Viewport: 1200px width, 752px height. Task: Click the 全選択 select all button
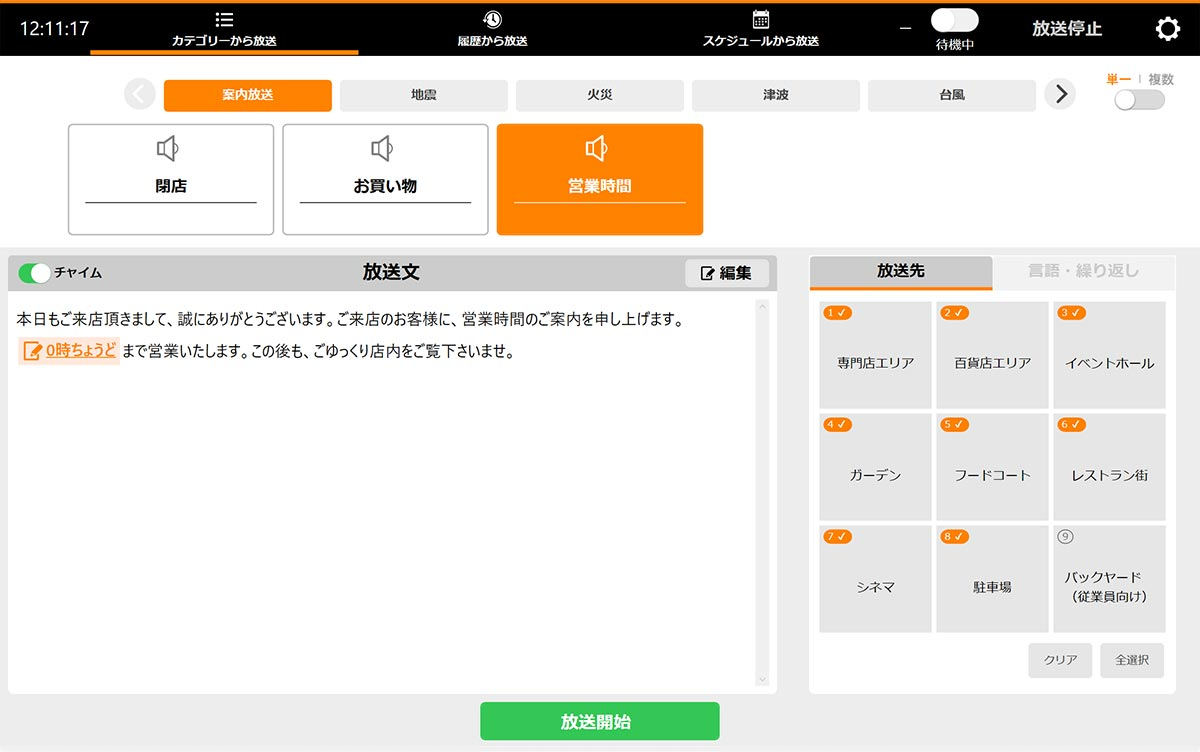point(1132,660)
